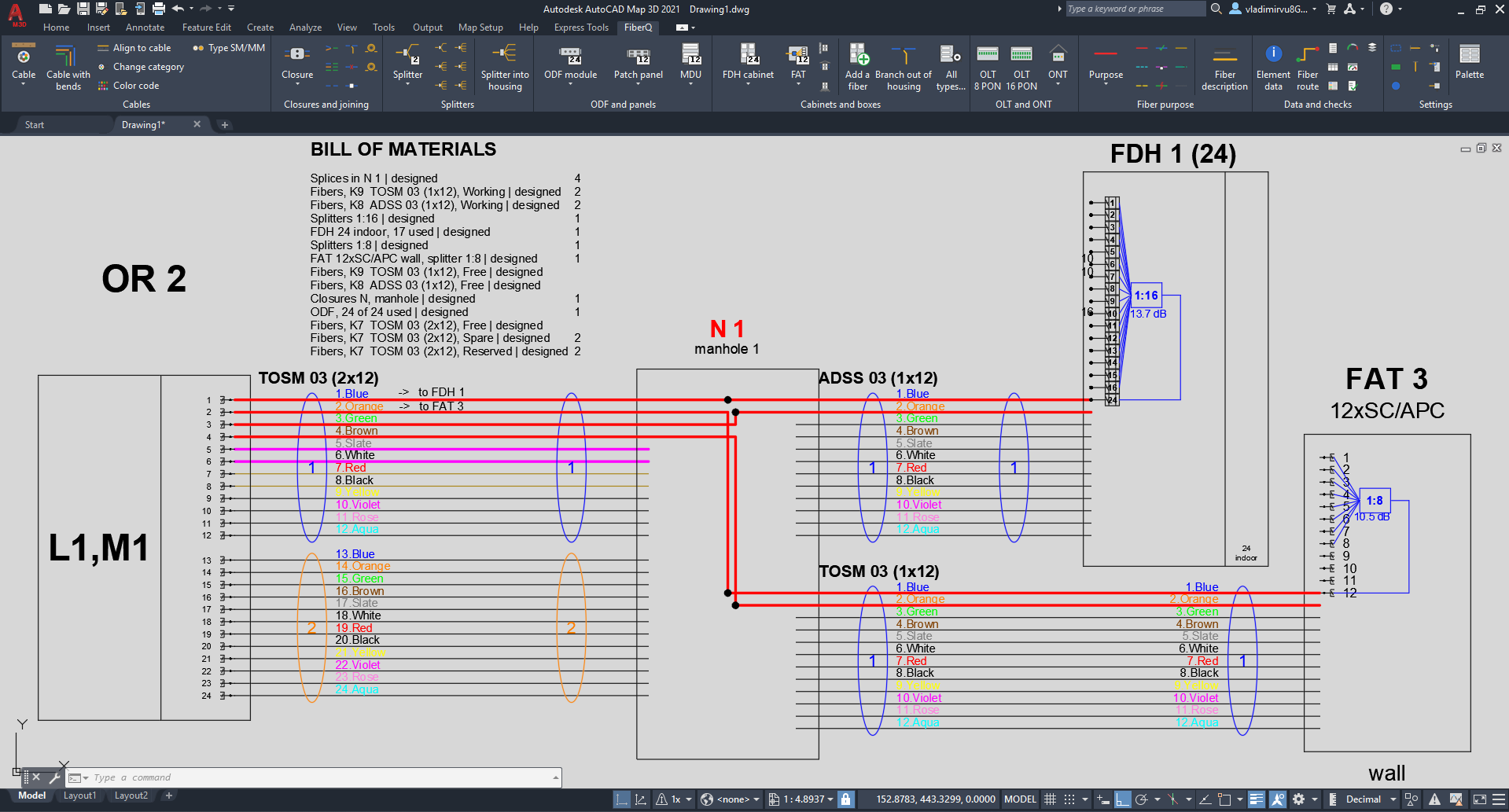The image size is (1509, 812).
Task: Expand the ODF module dropdown arrow
Action: coord(570,85)
